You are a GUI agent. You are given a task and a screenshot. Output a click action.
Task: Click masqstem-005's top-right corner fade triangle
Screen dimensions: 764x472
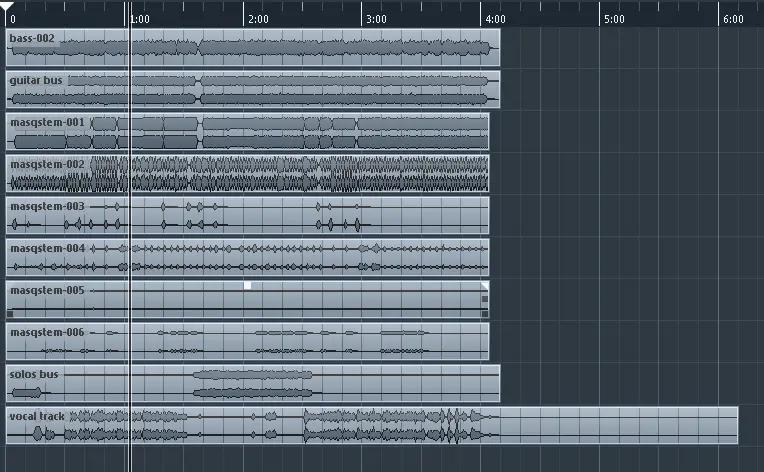pos(485,285)
